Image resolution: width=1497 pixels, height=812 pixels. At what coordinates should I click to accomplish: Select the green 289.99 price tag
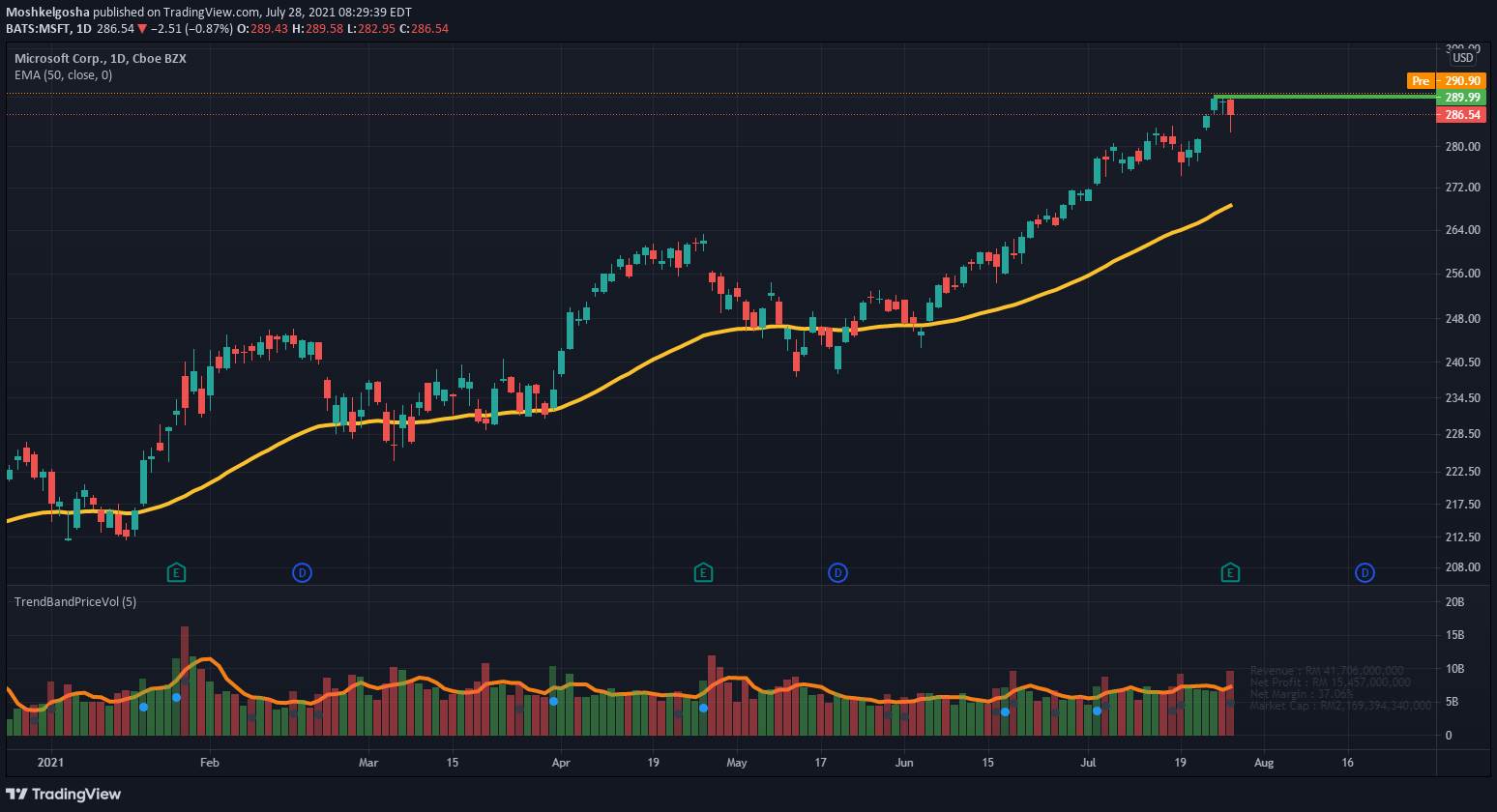pos(1462,98)
